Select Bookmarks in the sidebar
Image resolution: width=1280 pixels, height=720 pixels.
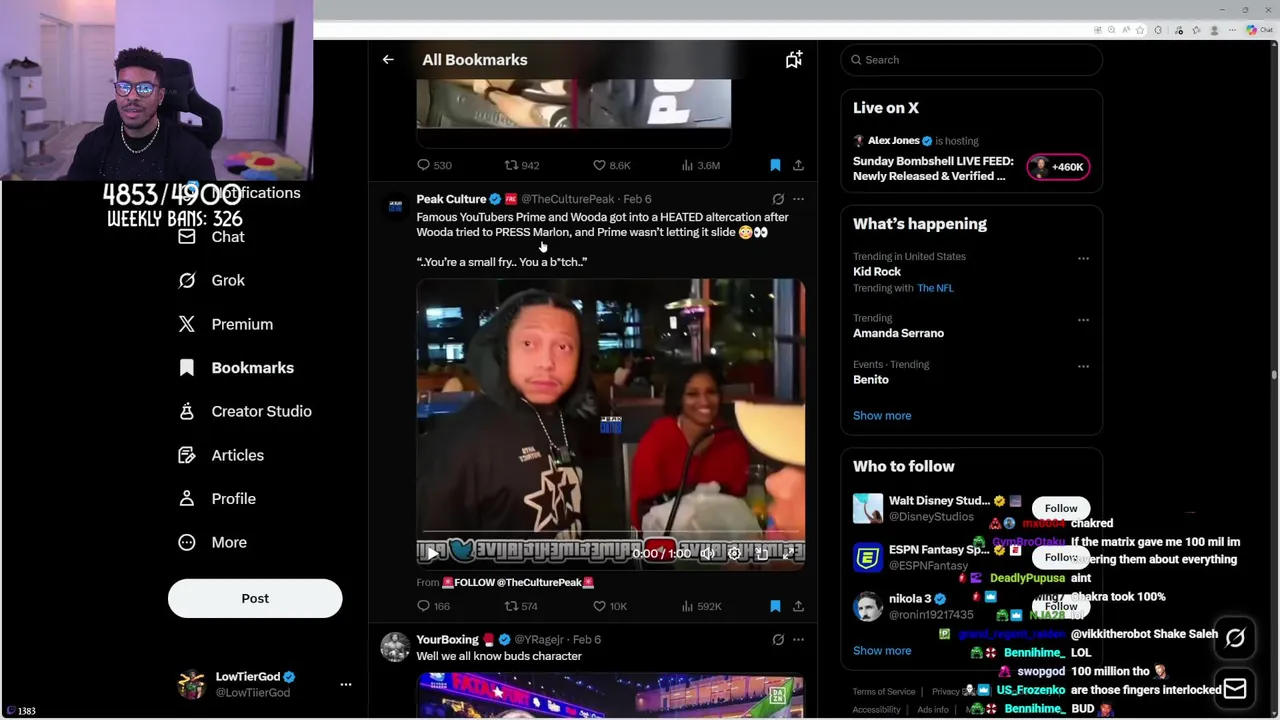pos(236,368)
